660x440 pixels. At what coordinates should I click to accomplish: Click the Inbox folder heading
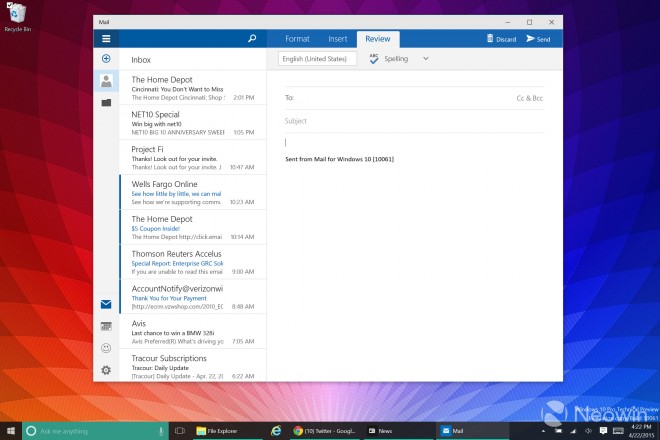[141, 60]
